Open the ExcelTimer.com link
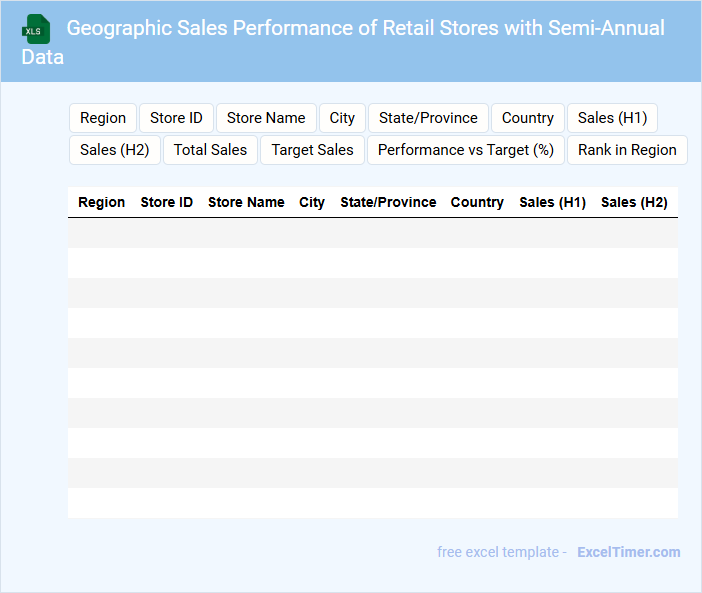 (x=628, y=552)
